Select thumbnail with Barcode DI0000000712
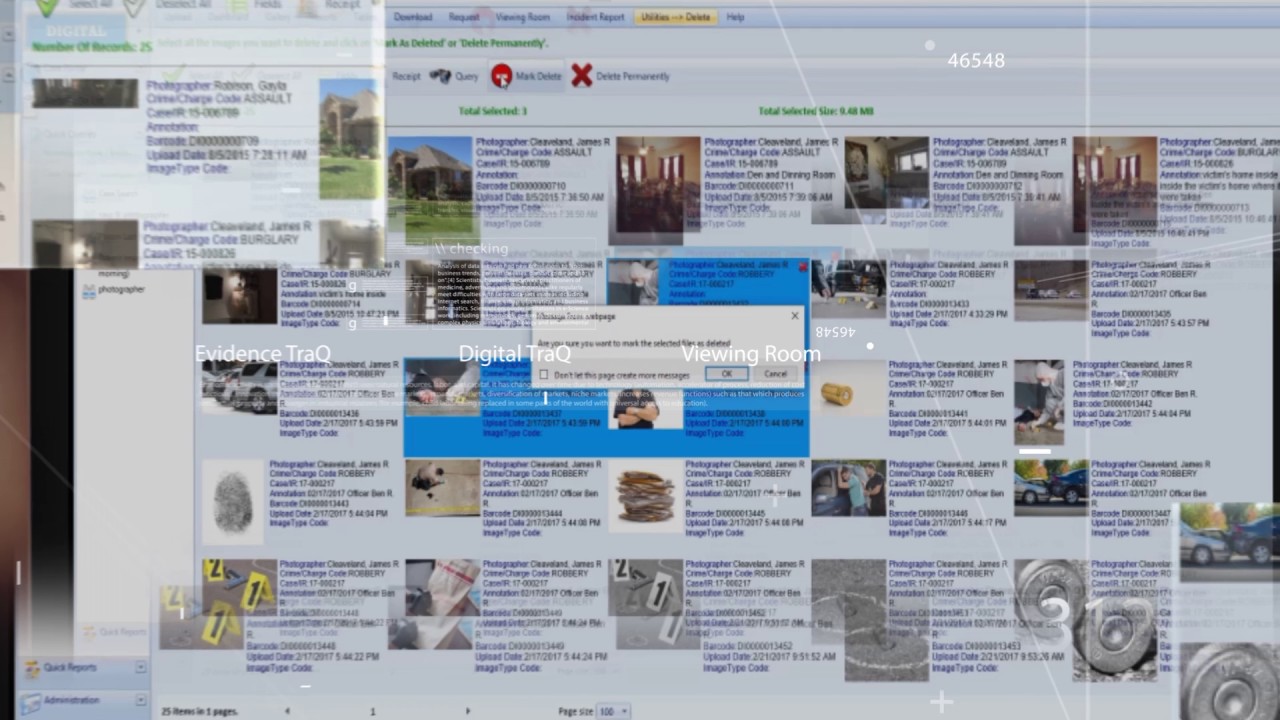Screen dimensions: 1280x720 pos(886,172)
